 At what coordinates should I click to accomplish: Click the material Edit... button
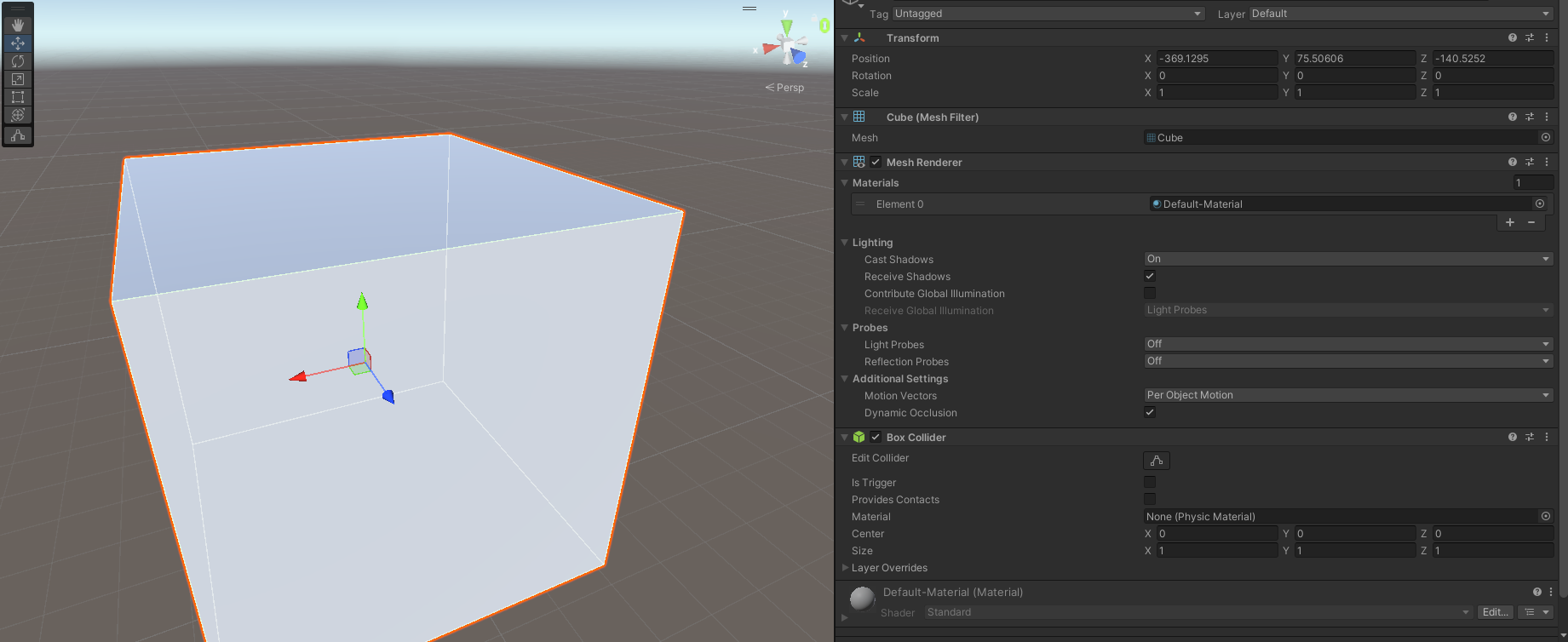[x=1495, y=612]
